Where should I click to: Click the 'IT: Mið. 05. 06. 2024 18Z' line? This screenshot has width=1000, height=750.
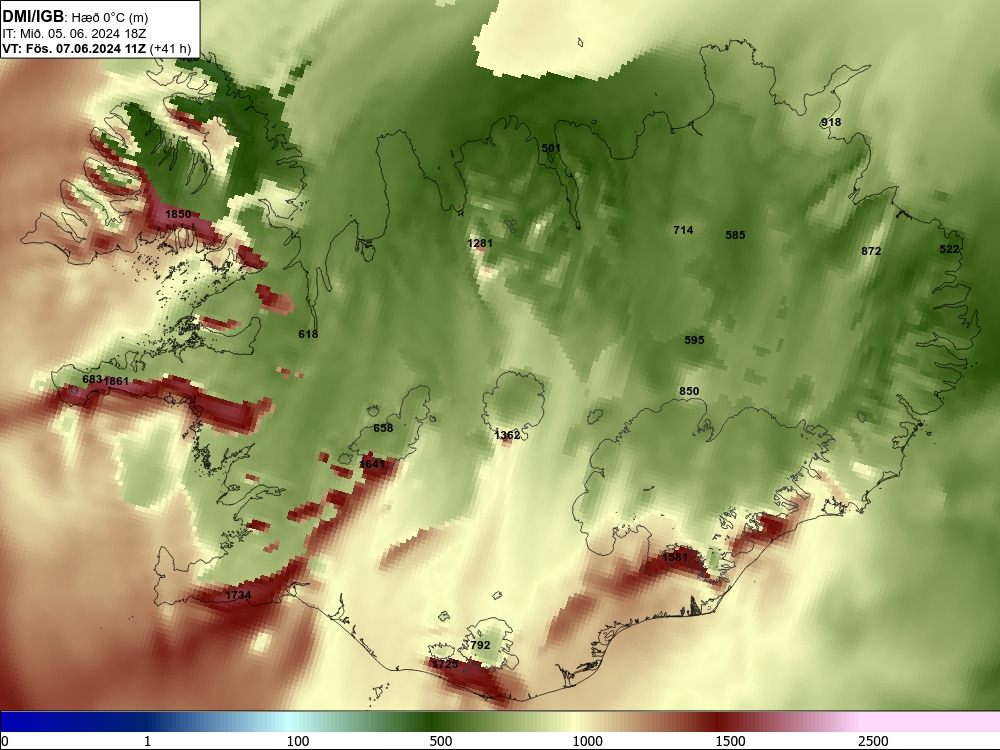point(74,34)
